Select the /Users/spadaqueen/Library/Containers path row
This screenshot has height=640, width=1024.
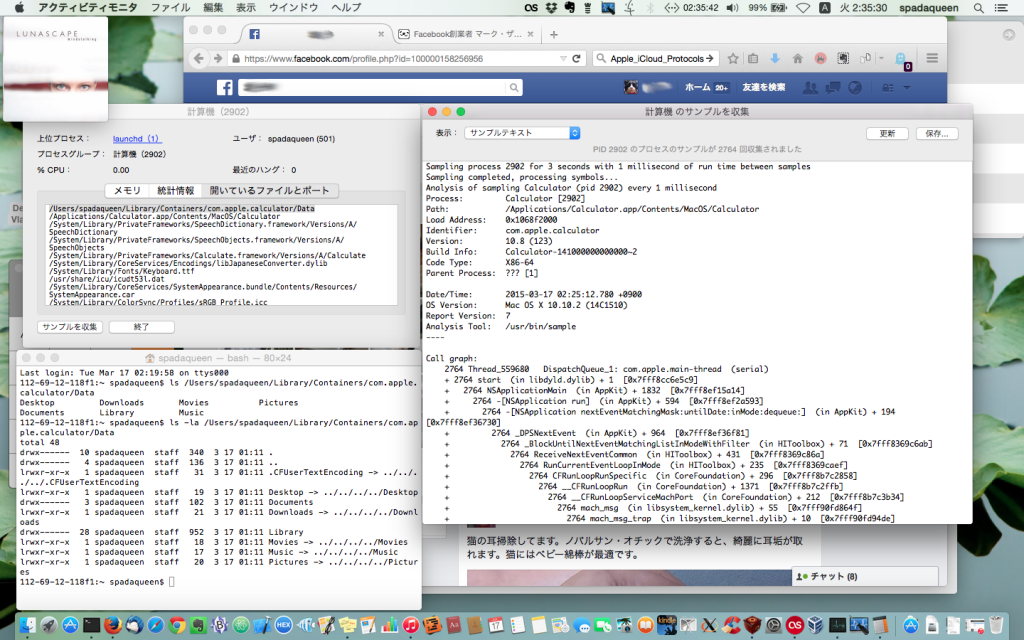click(182, 208)
